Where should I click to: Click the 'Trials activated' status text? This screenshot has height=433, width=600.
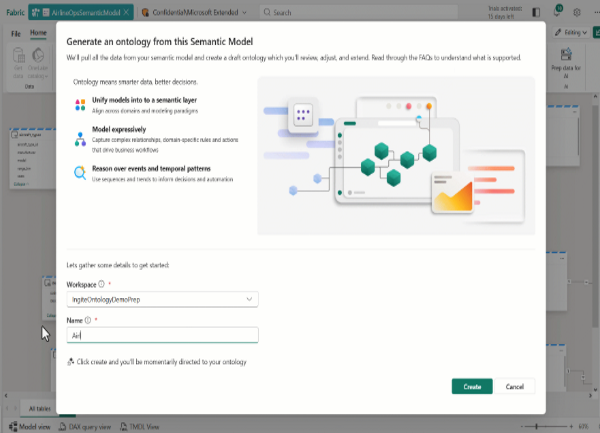505,13
